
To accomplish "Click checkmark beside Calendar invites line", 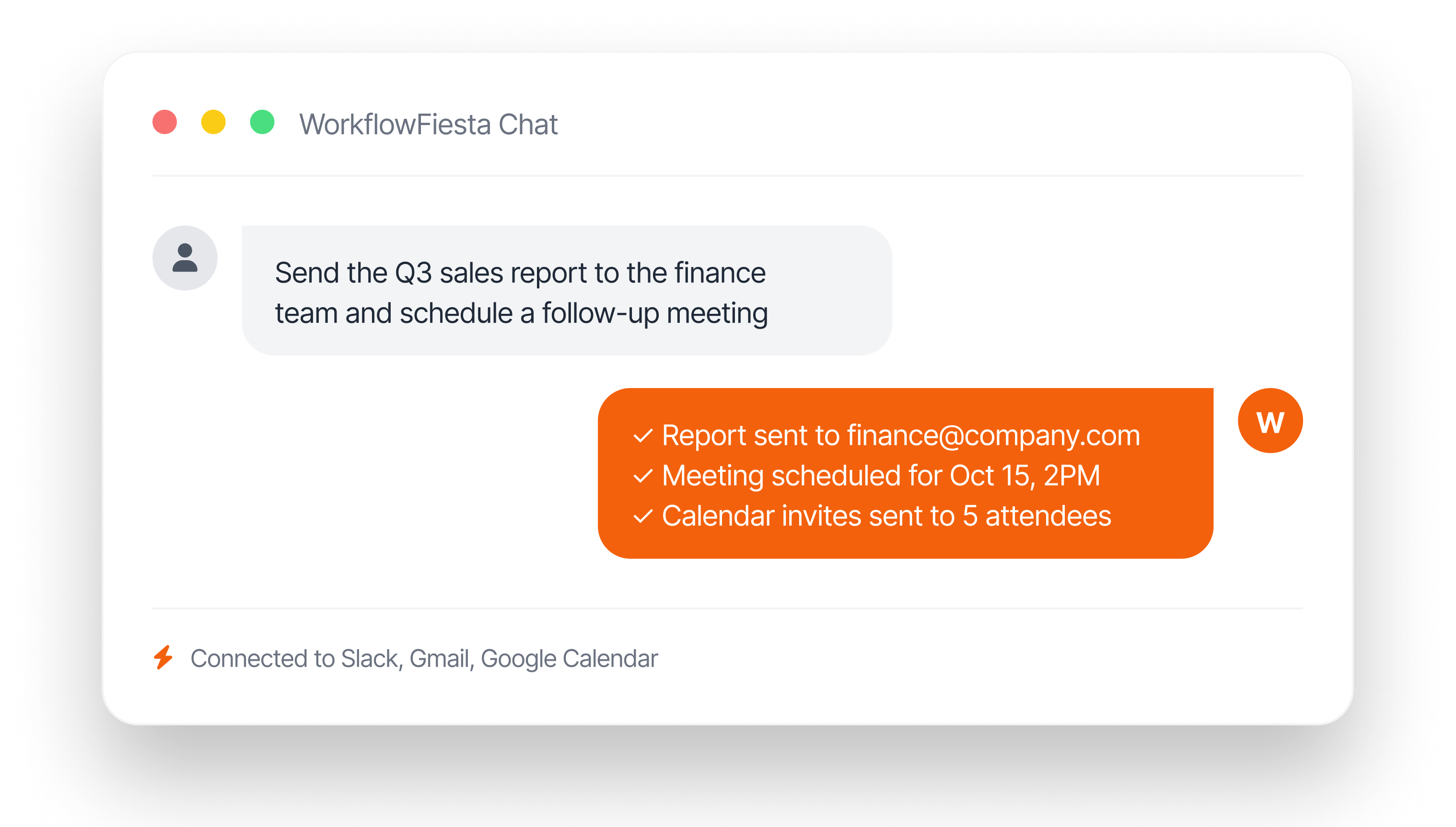I will point(643,517).
